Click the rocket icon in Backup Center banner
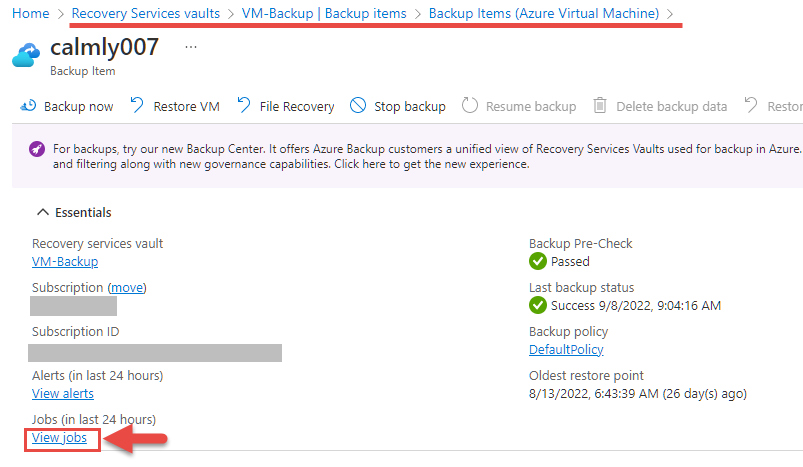This screenshot has height=467, width=803. pos(37,150)
